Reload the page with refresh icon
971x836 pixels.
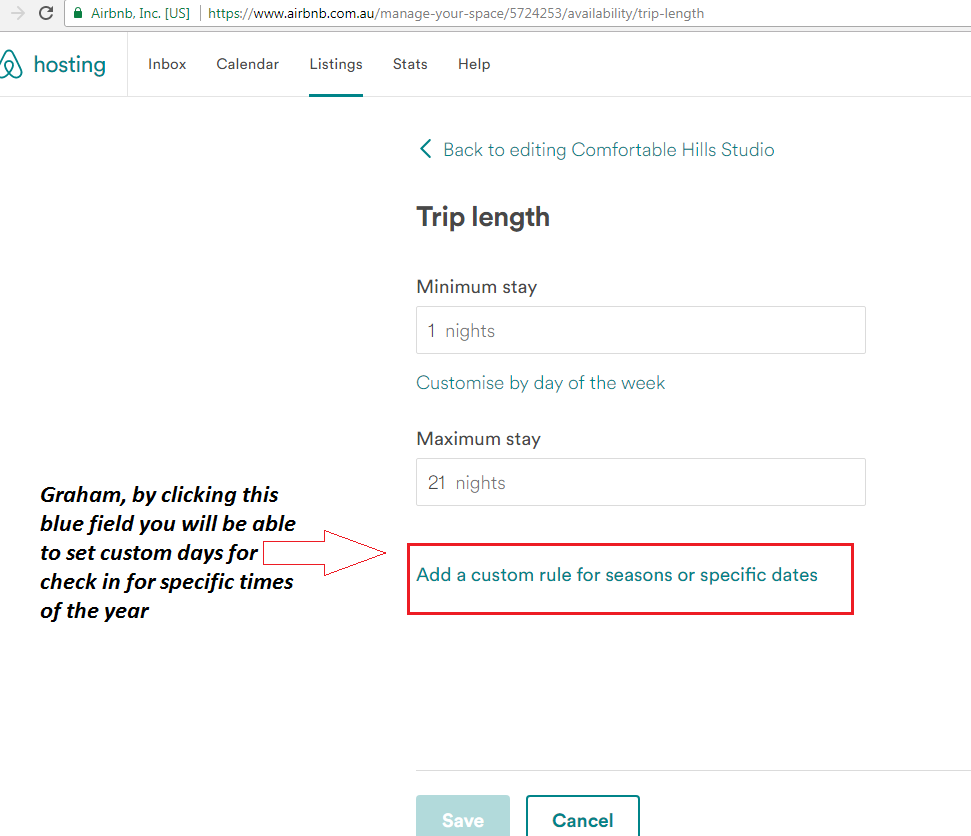pos(46,13)
